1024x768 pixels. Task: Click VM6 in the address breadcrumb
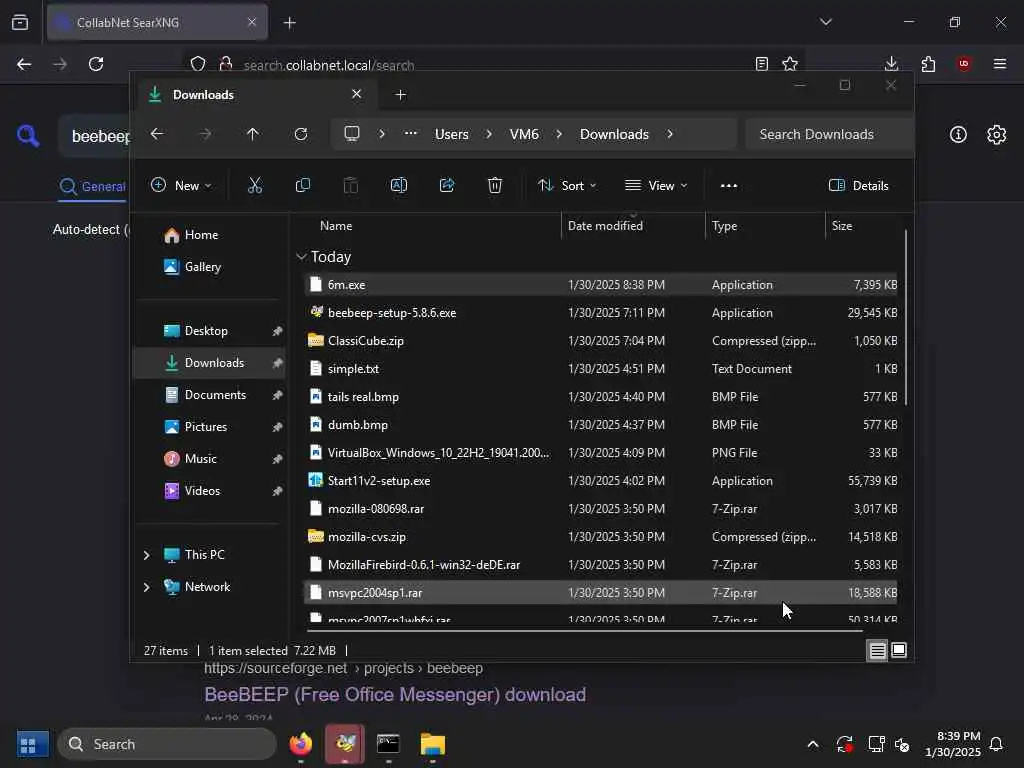tap(524, 134)
